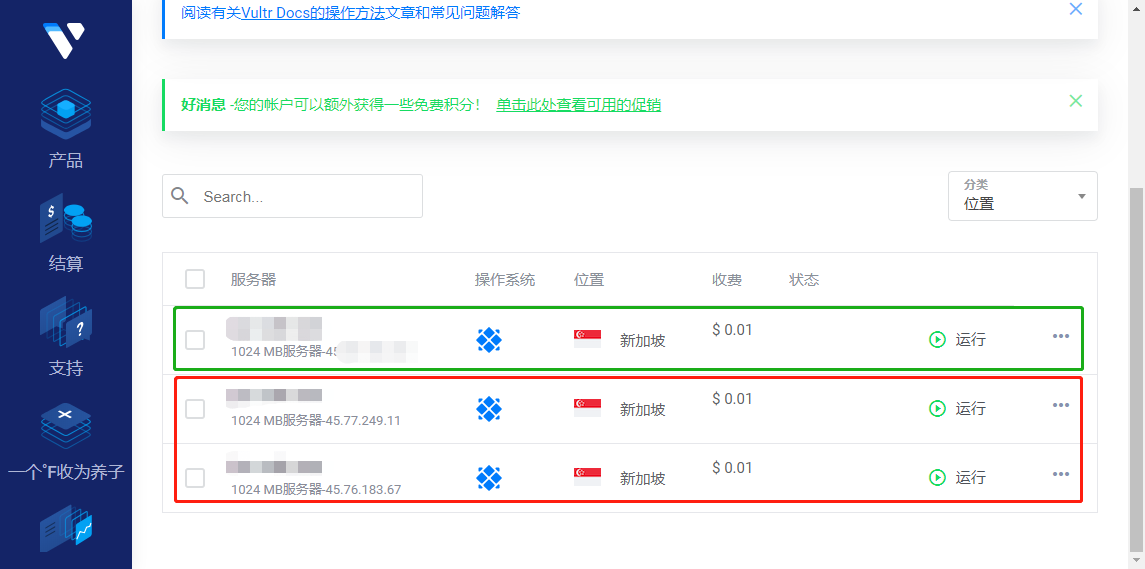Click the 单击此处查看可用的促销 link
The image size is (1145, 569).
[x=578, y=105]
